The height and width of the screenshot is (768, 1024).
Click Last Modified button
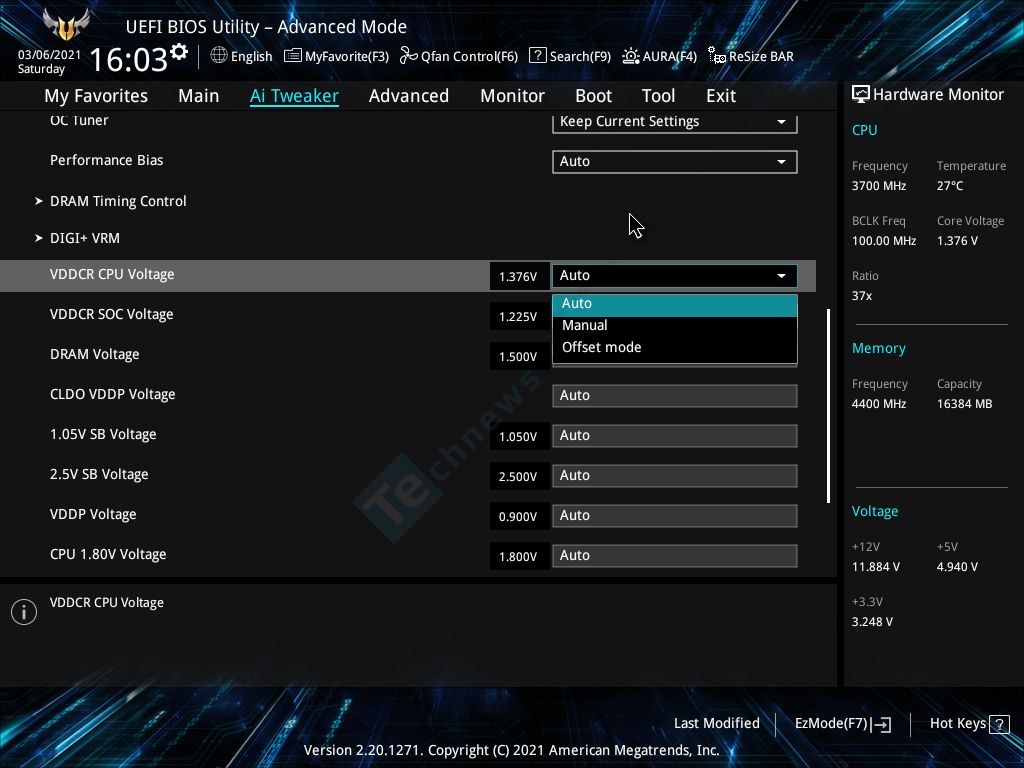pos(716,724)
